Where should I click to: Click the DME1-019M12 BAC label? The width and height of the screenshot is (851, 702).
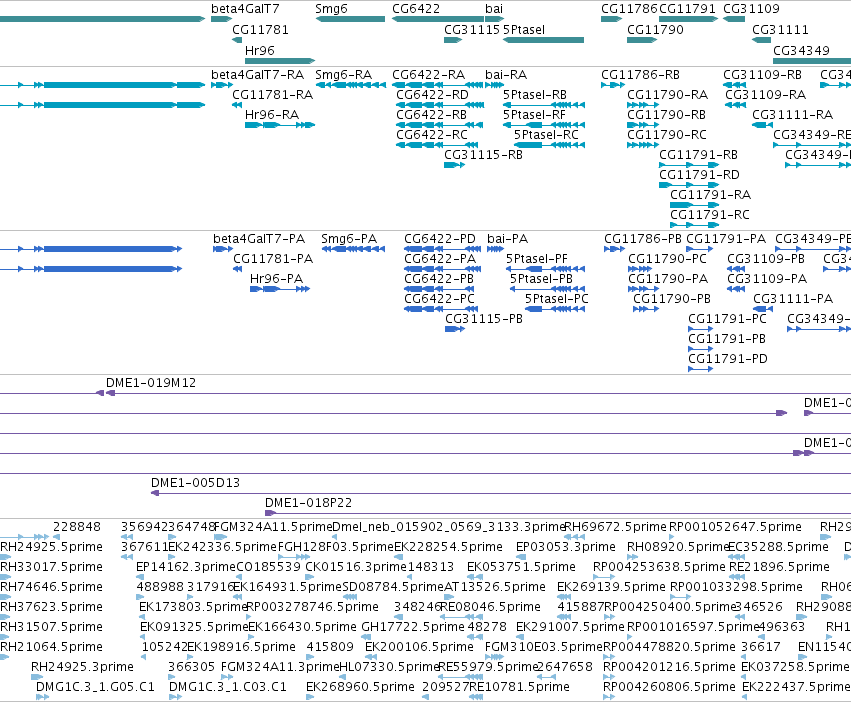coord(151,383)
